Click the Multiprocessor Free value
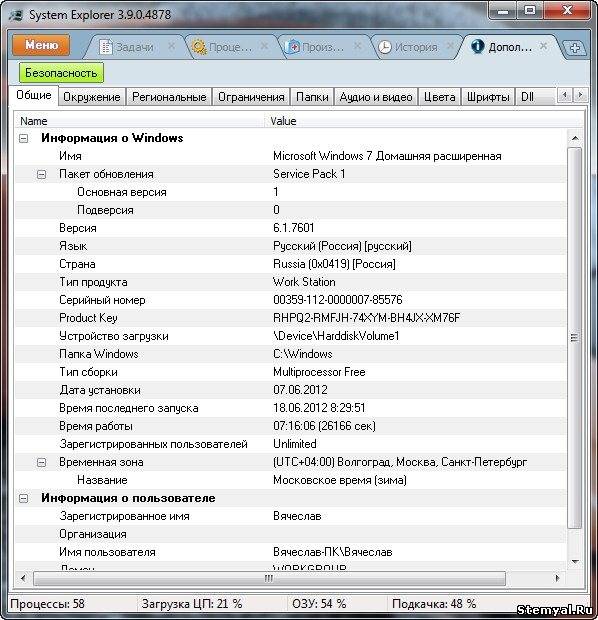The width and height of the screenshot is (598, 620). (319, 372)
